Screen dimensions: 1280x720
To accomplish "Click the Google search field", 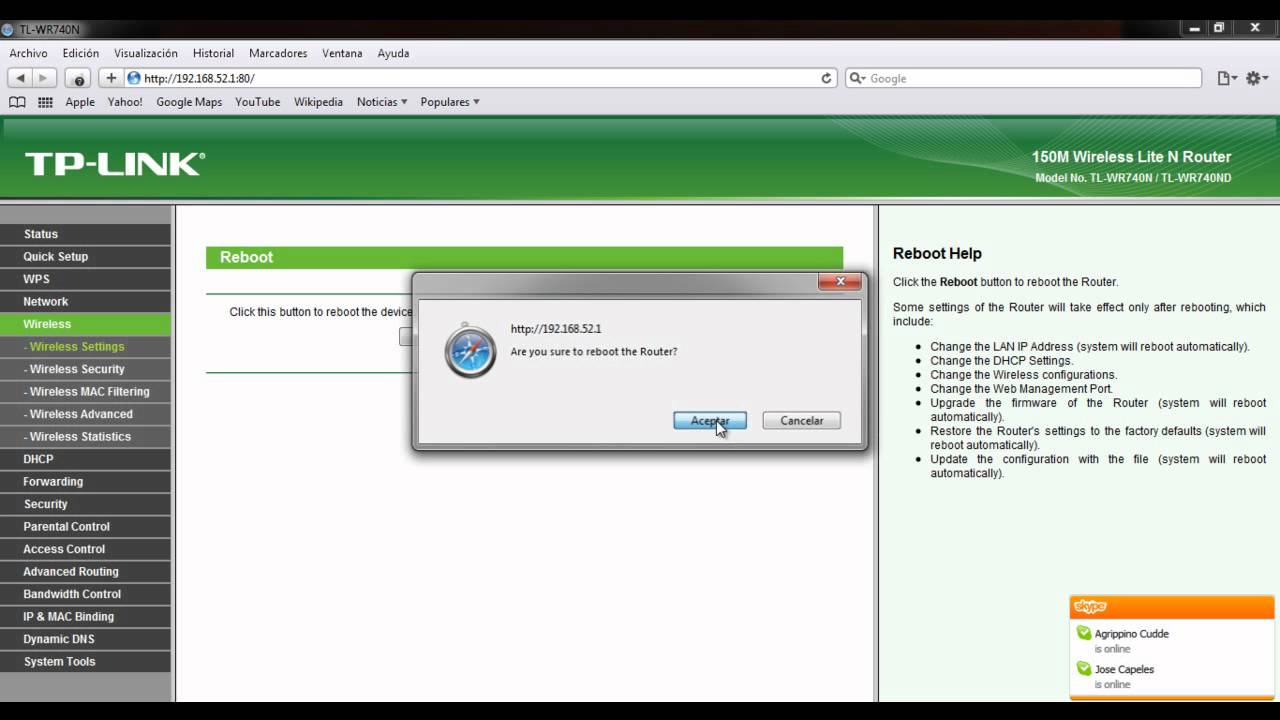I will tap(1023, 78).
